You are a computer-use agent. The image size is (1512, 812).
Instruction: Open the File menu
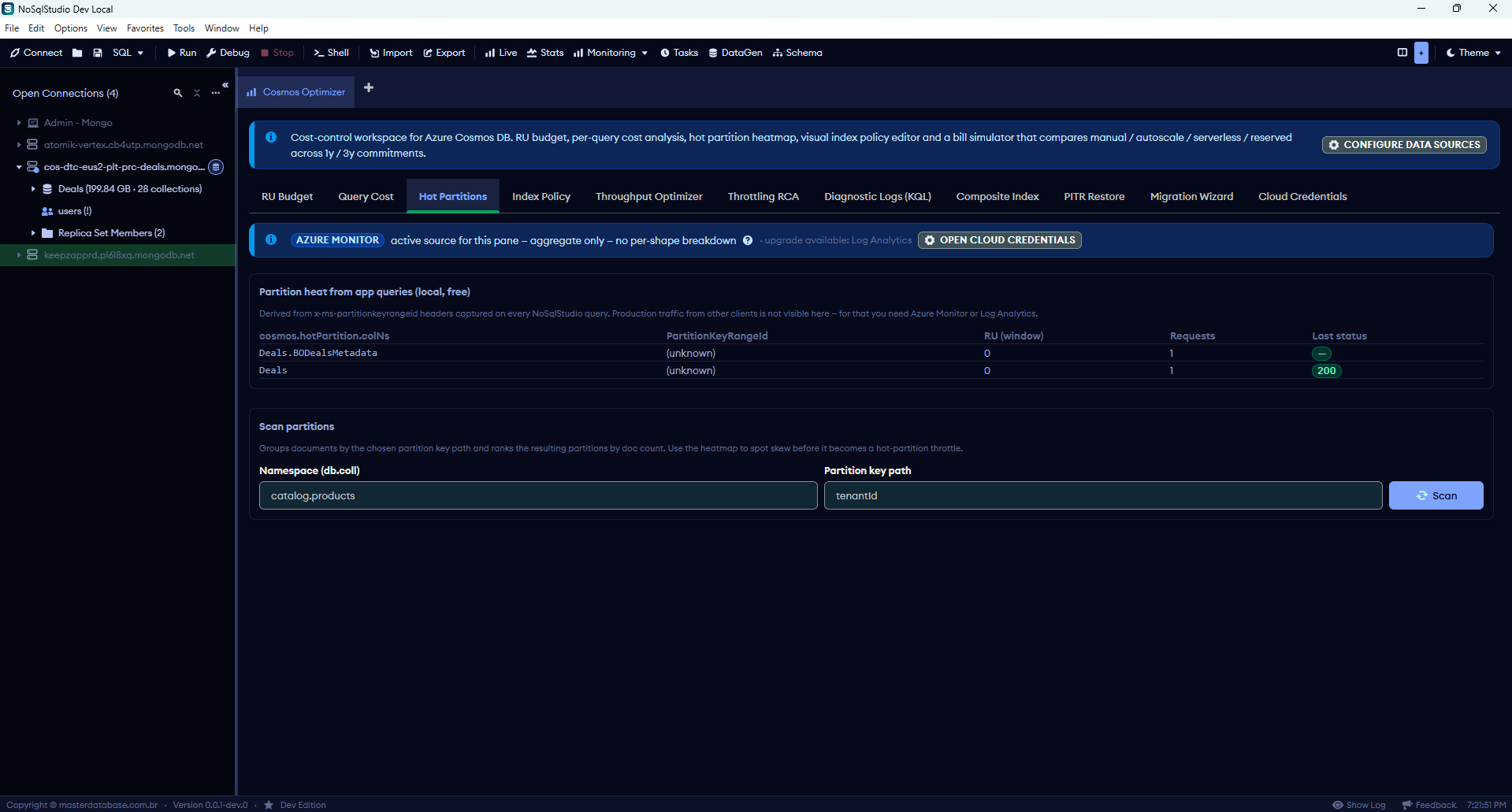pos(12,28)
